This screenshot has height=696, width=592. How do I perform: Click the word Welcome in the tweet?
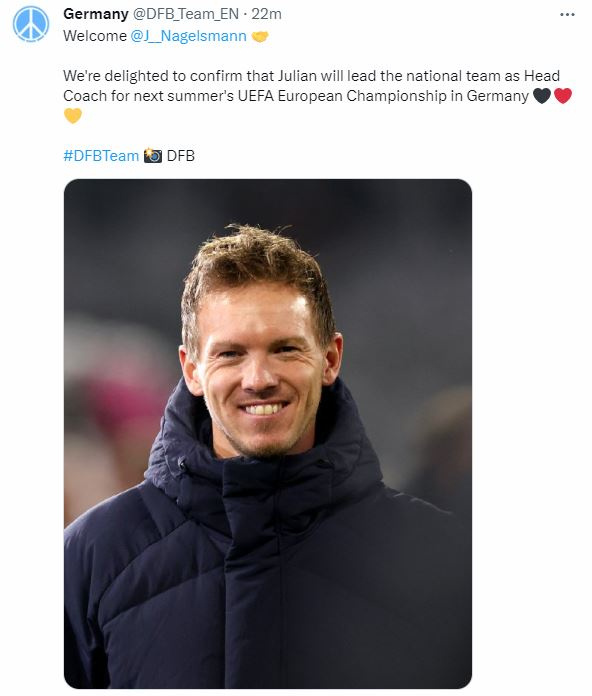[95, 36]
